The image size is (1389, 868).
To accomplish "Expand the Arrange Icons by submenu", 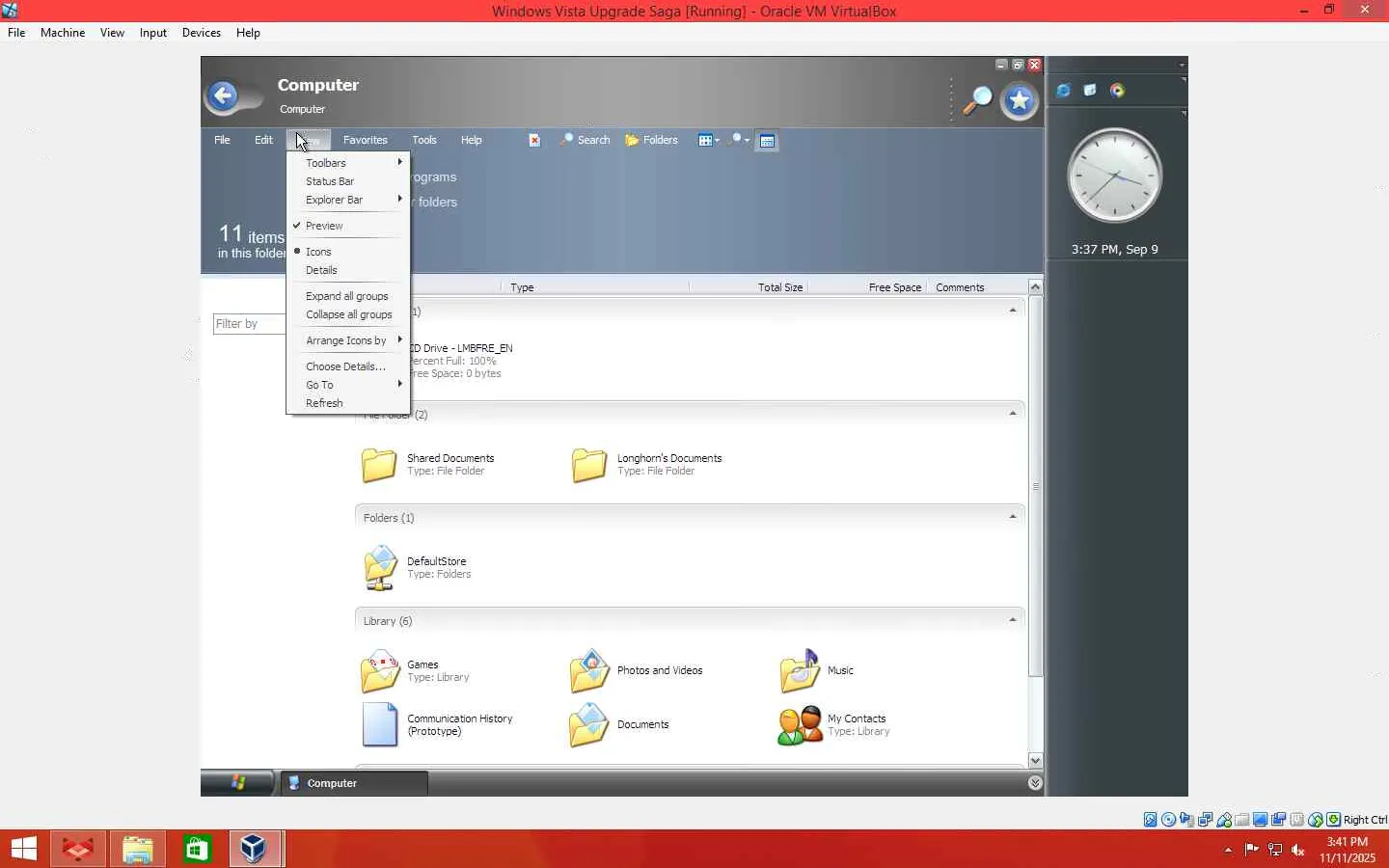I will click(x=348, y=340).
